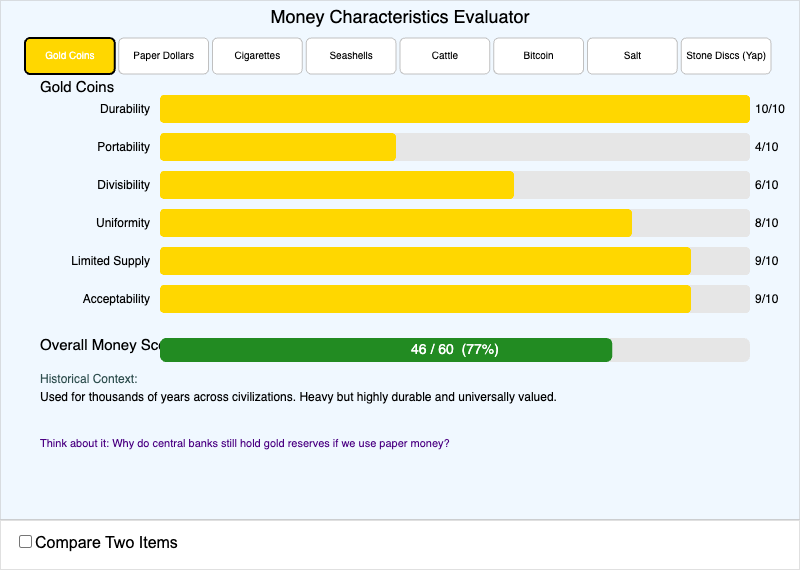Click the 10/10 Durability score
800x572 pixels.
[x=770, y=109]
